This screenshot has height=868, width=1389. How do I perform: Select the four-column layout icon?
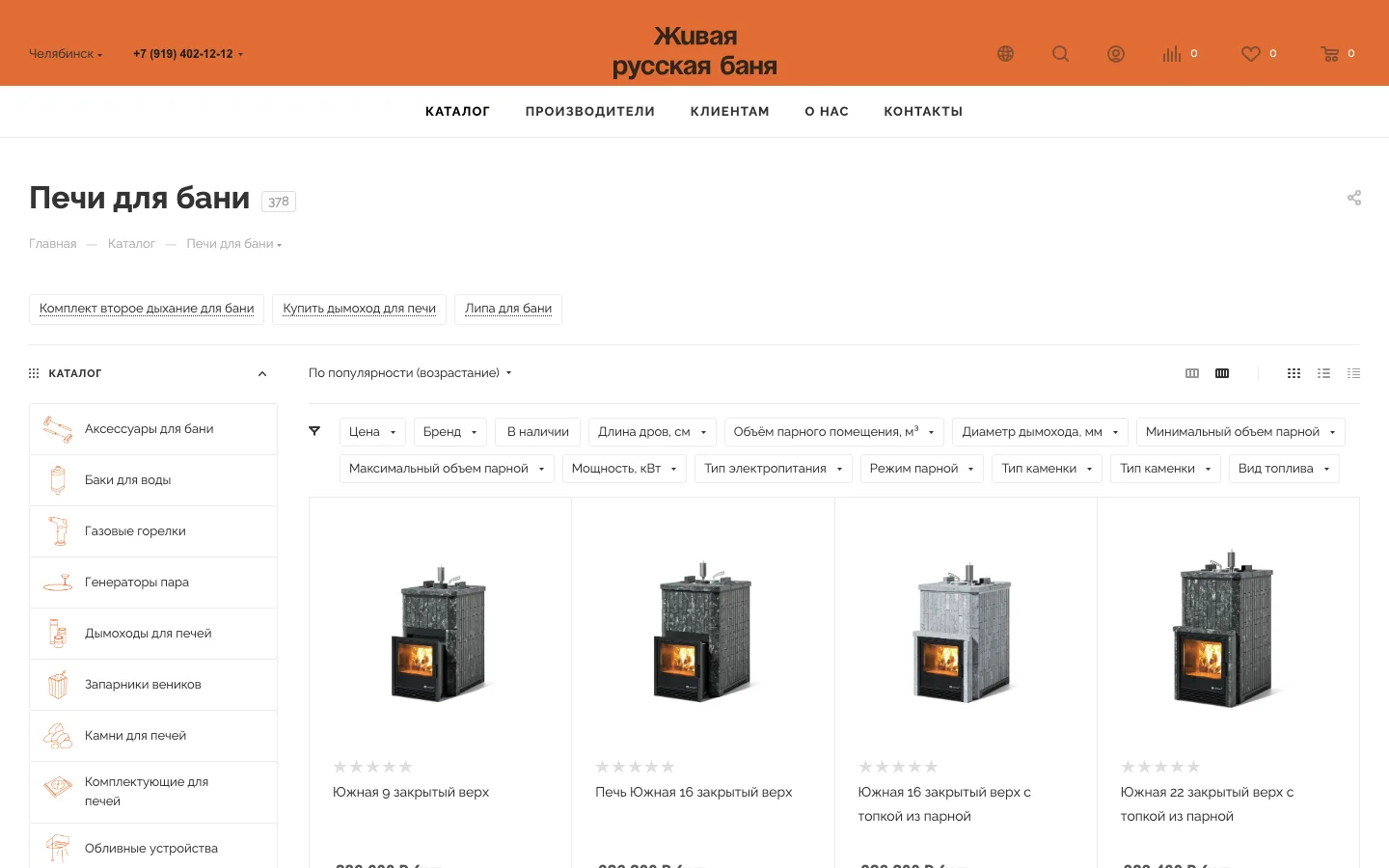1222,373
